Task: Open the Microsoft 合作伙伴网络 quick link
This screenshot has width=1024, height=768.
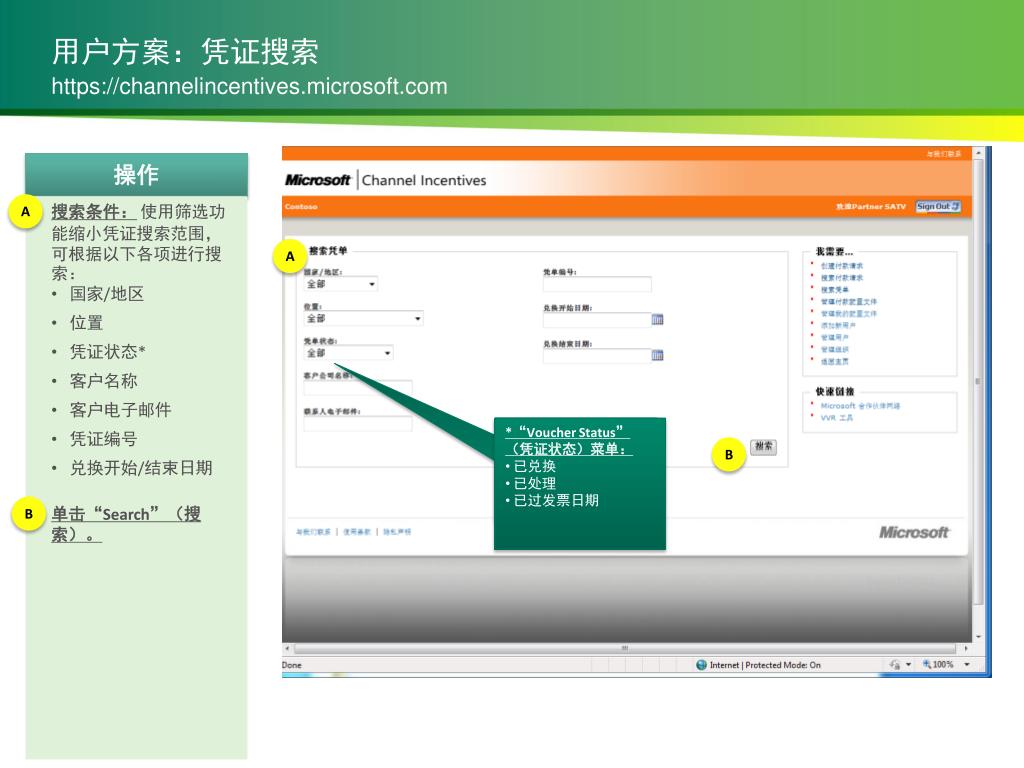Action: point(860,406)
